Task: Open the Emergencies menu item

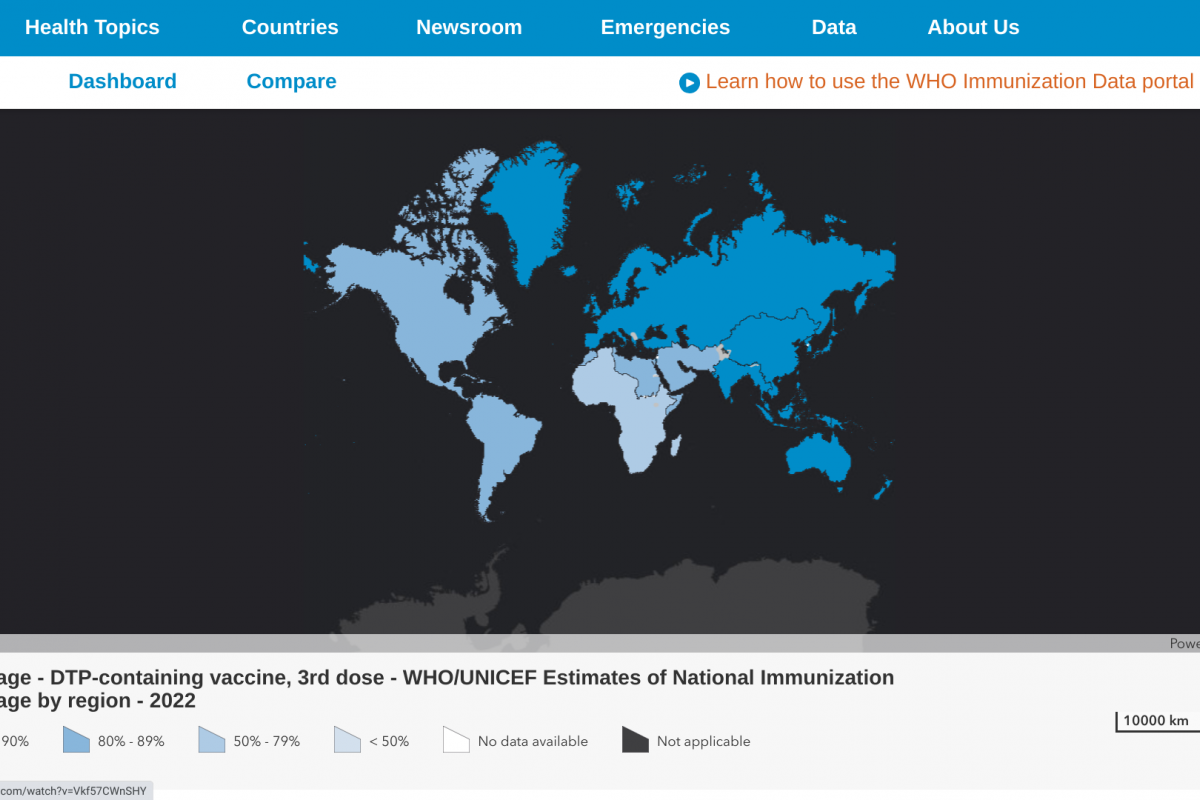Action: pyautogui.click(x=665, y=28)
